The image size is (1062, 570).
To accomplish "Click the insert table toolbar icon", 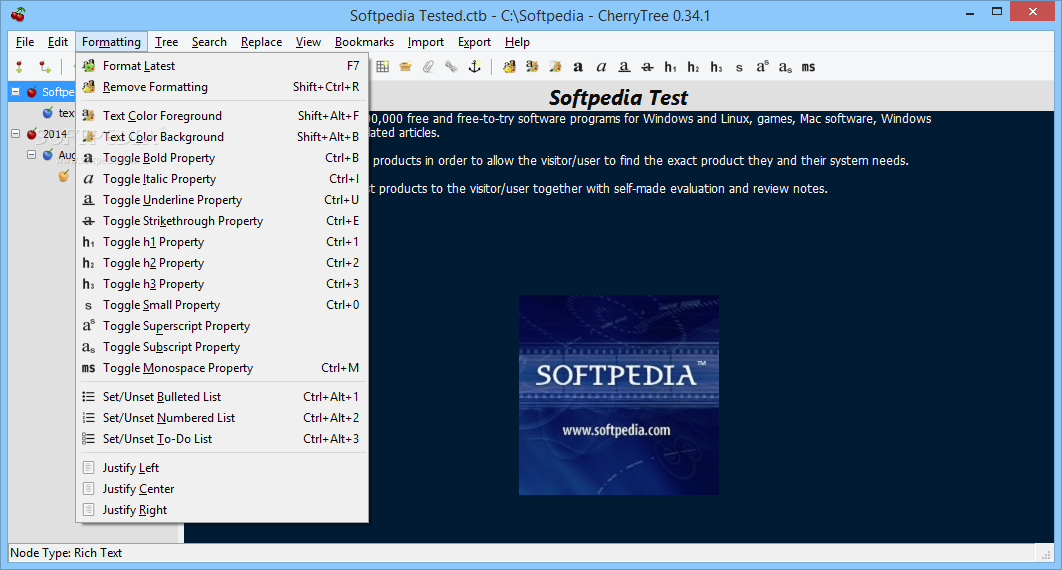I will pyautogui.click(x=383, y=66).
